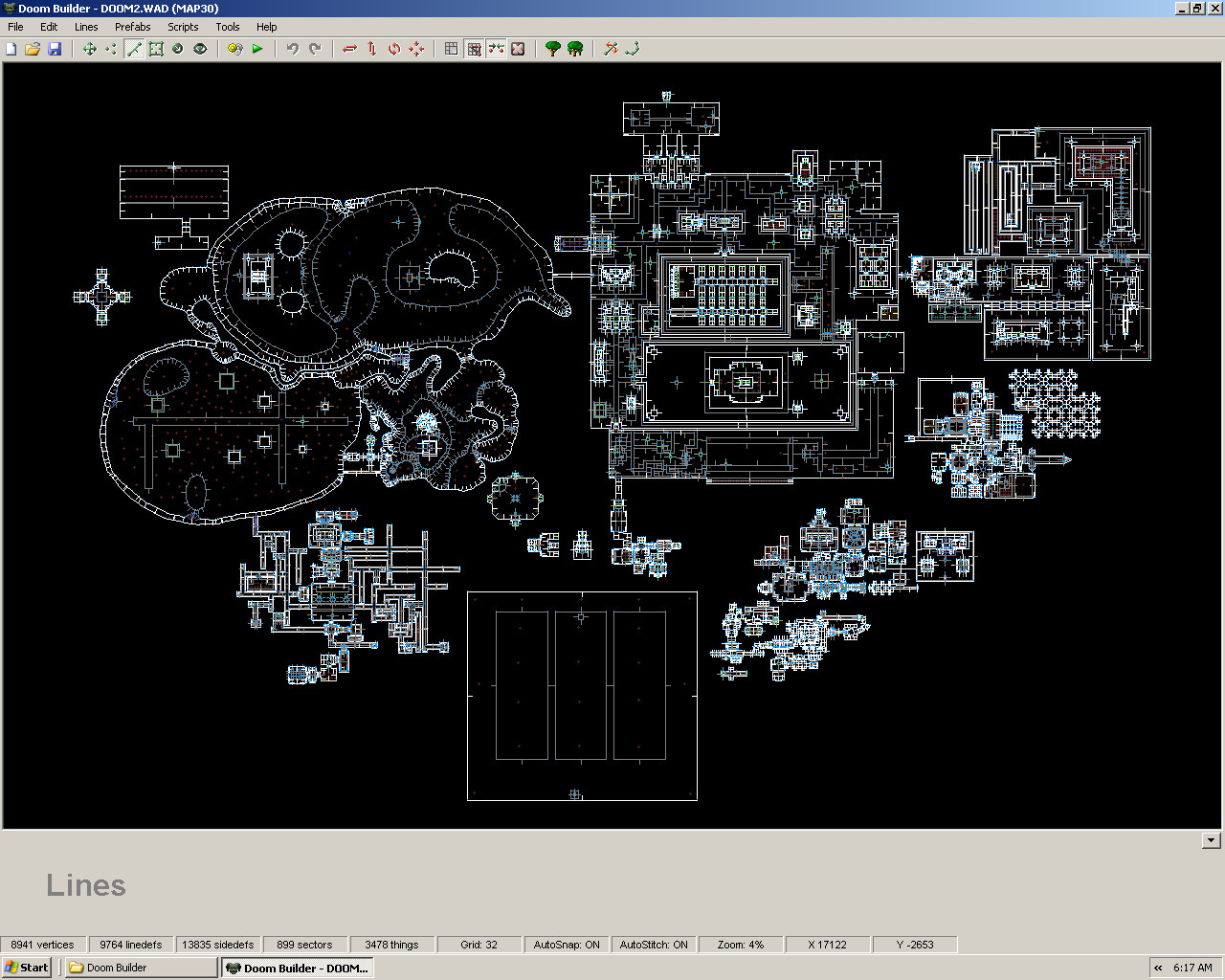Click the Resize selection red arrows icon
The width and height of the screenshot is (1225, 980).
click(416, 49)
